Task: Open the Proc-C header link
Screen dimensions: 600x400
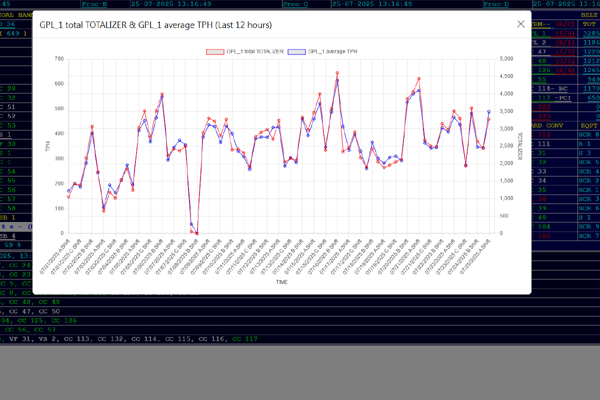Action: 295,4
